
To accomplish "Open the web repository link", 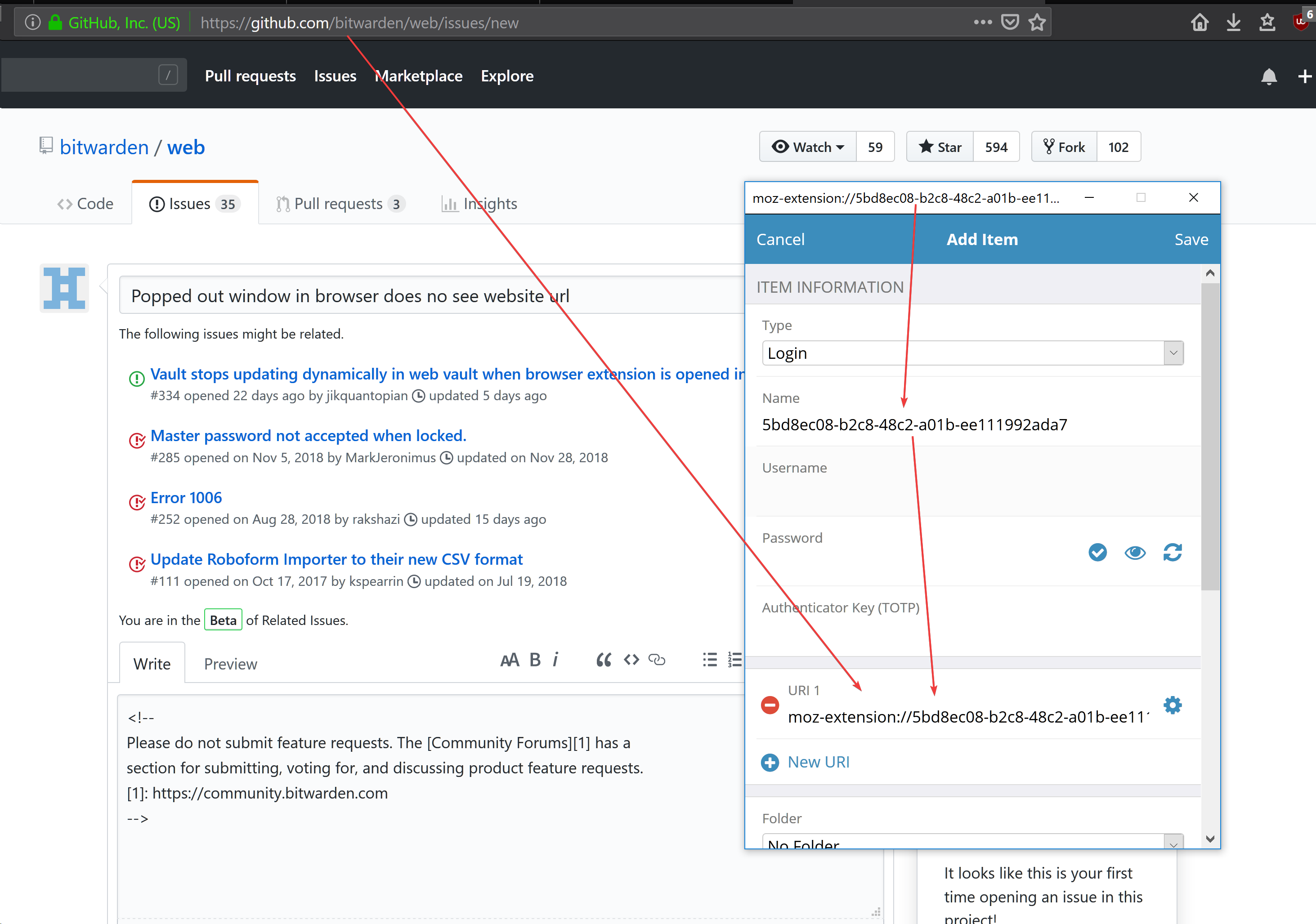I will coord(186,147).
